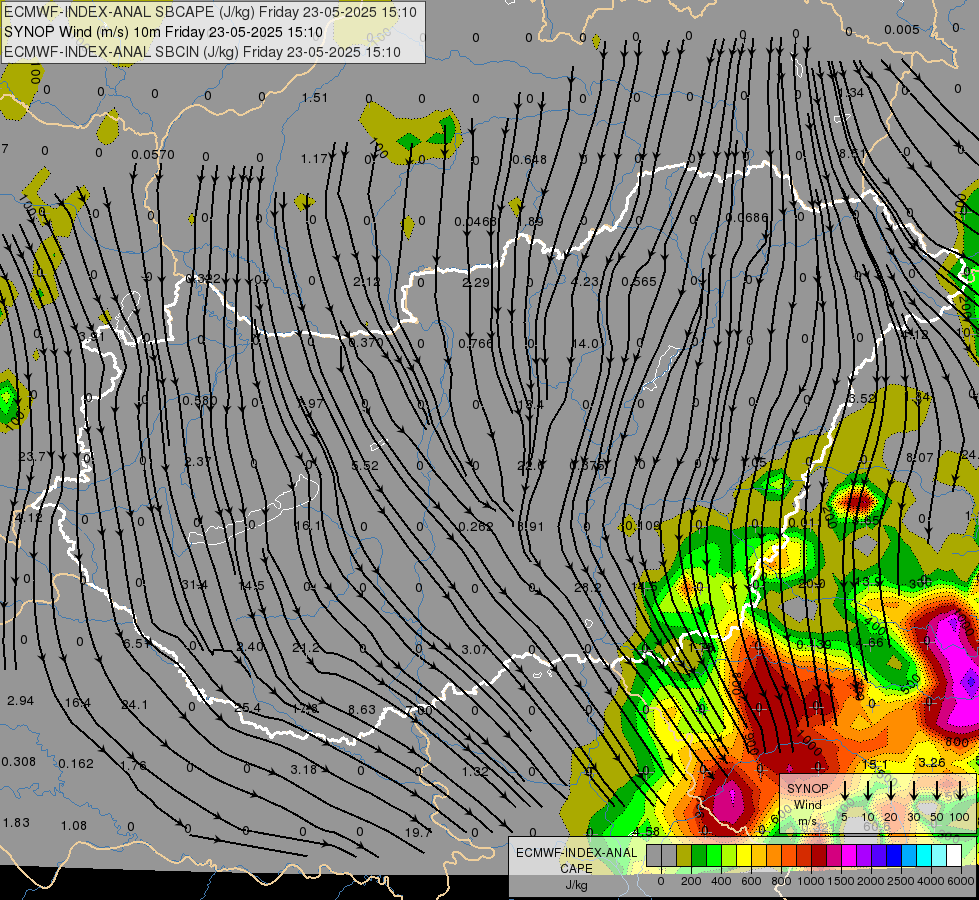Click the 0.308 value on the map
The width and height of the screenshot is (979, 900).
[x=19, y=762]
